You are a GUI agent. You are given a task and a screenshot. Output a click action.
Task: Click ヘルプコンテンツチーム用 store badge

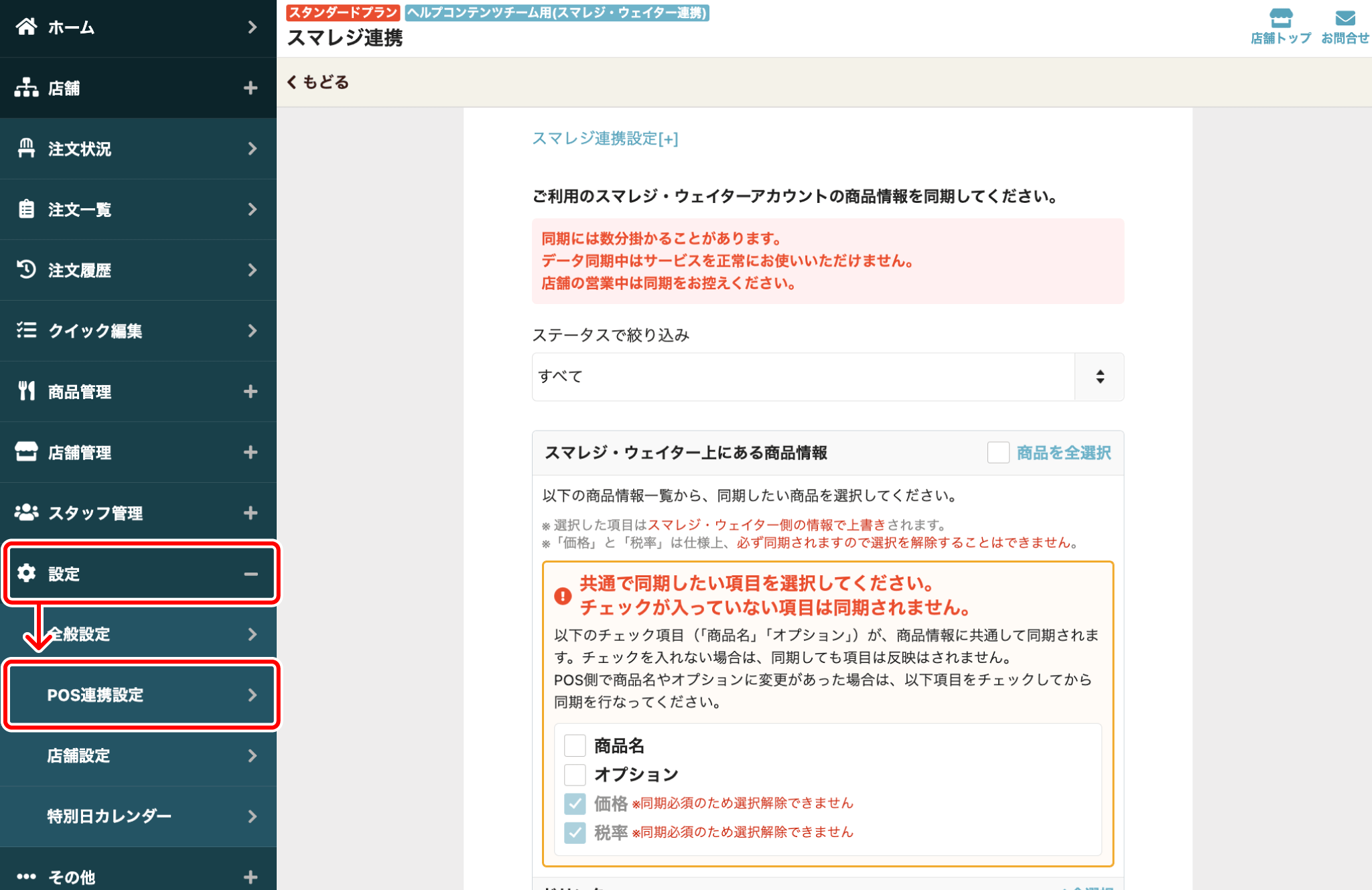coord(557,12)
